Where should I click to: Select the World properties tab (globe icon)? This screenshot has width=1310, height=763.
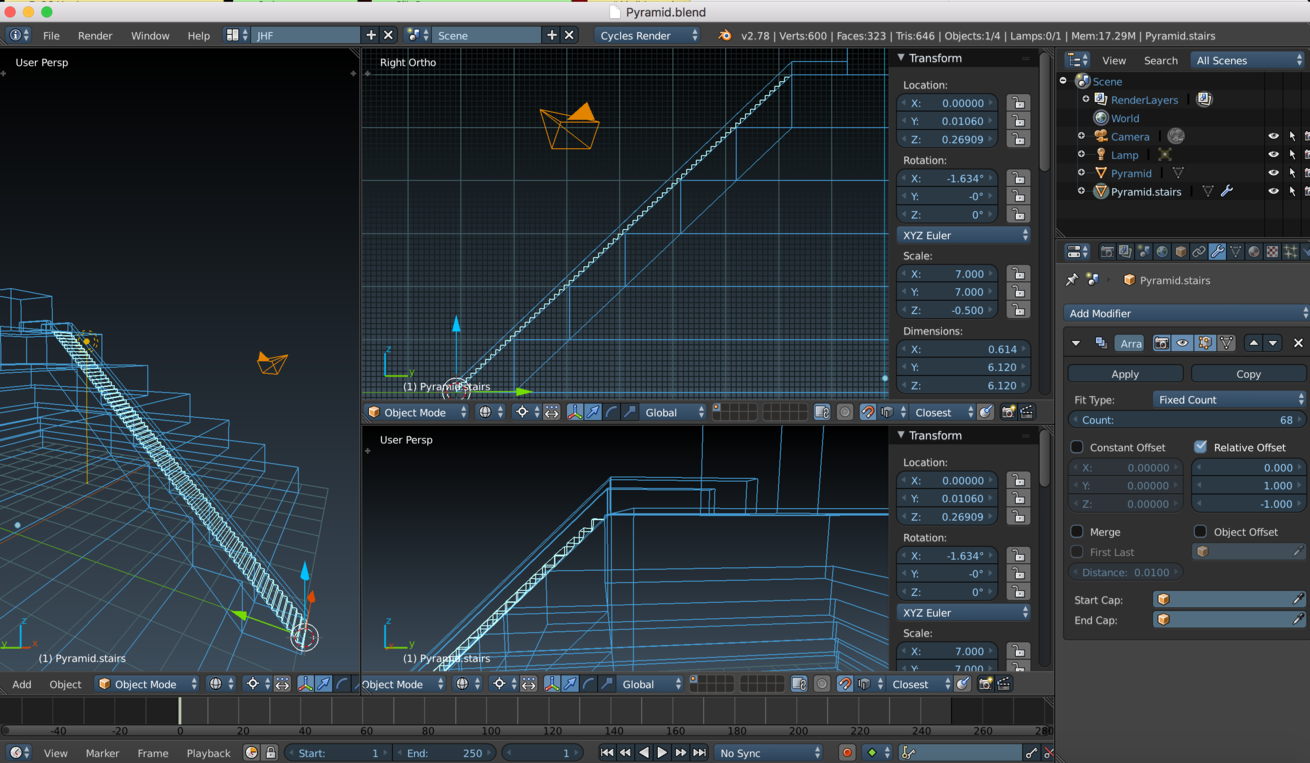click(x=1161, y=251)
